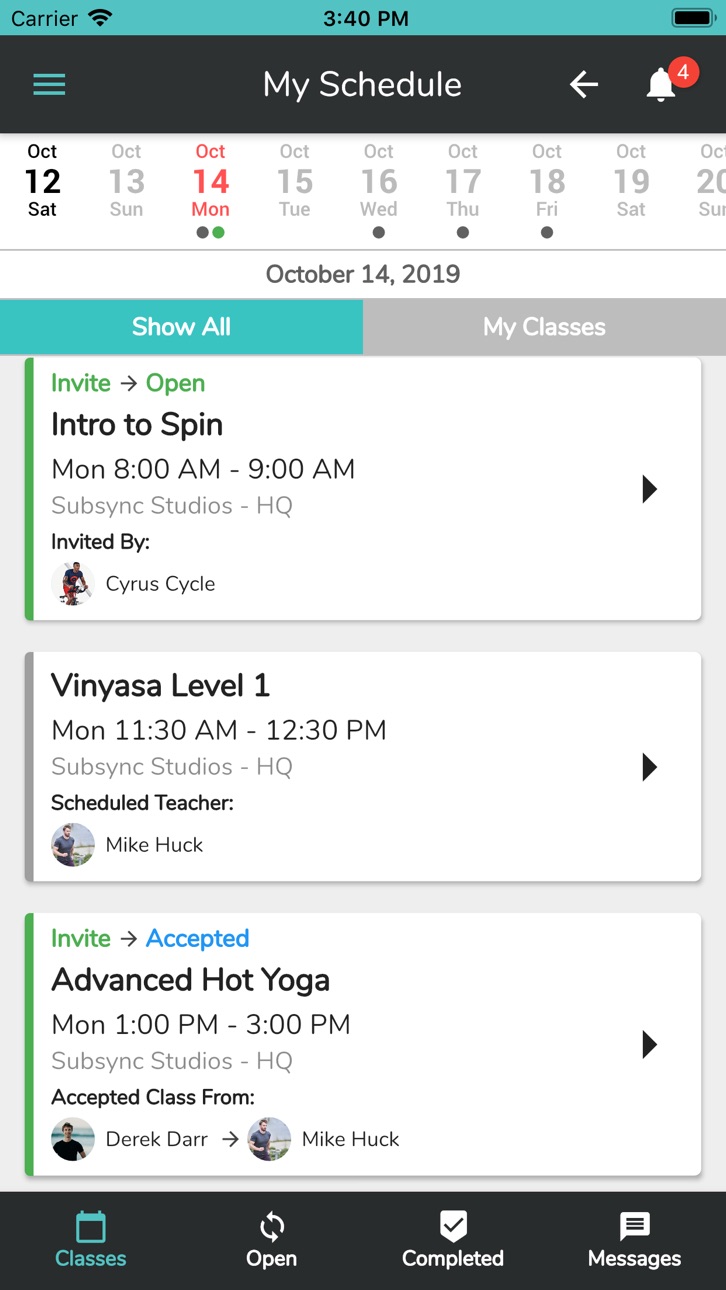Switch to the Show All filter
The image size is (726, 1290).
(181, 327)
